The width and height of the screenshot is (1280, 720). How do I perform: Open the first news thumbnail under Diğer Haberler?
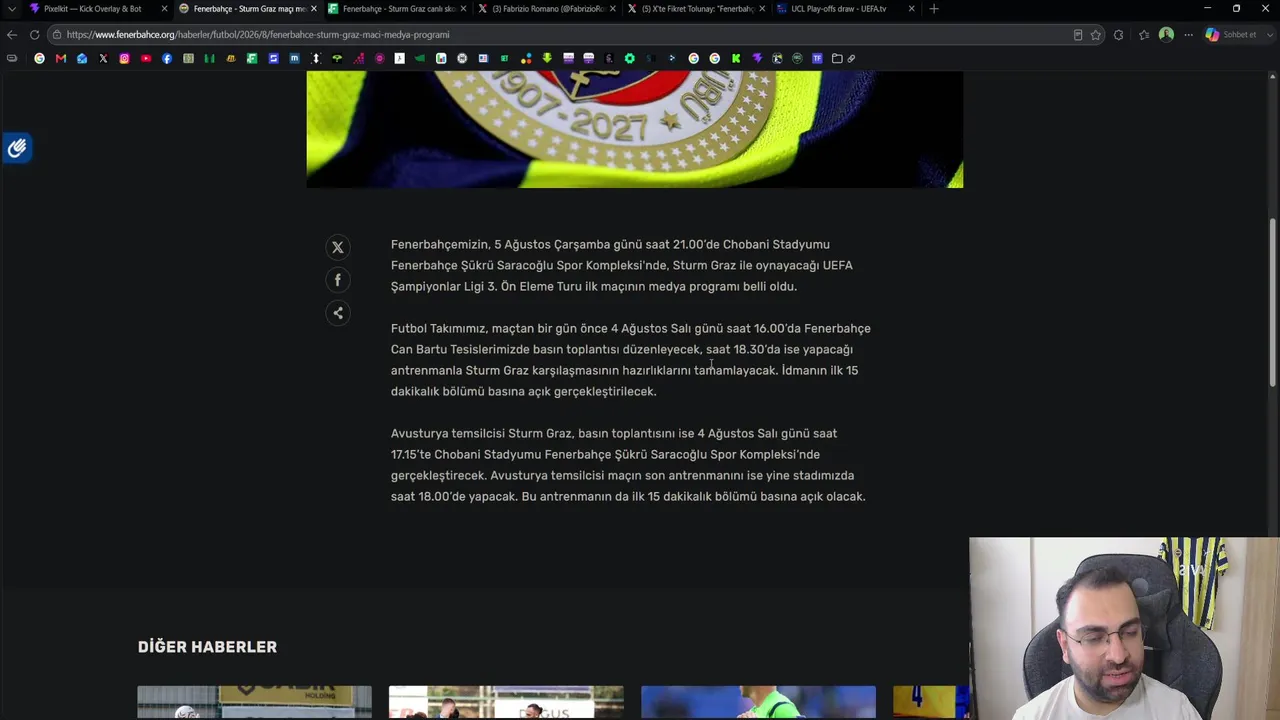254,702
